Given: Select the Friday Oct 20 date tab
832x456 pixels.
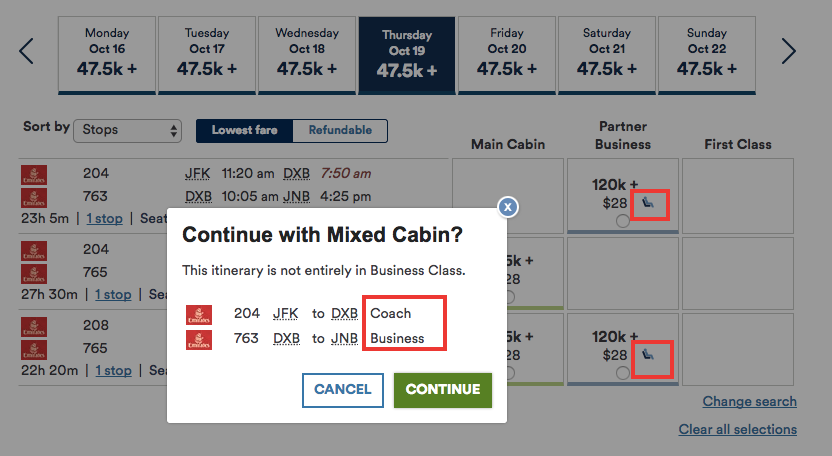Looking at the screenshot, I should 507,55.
